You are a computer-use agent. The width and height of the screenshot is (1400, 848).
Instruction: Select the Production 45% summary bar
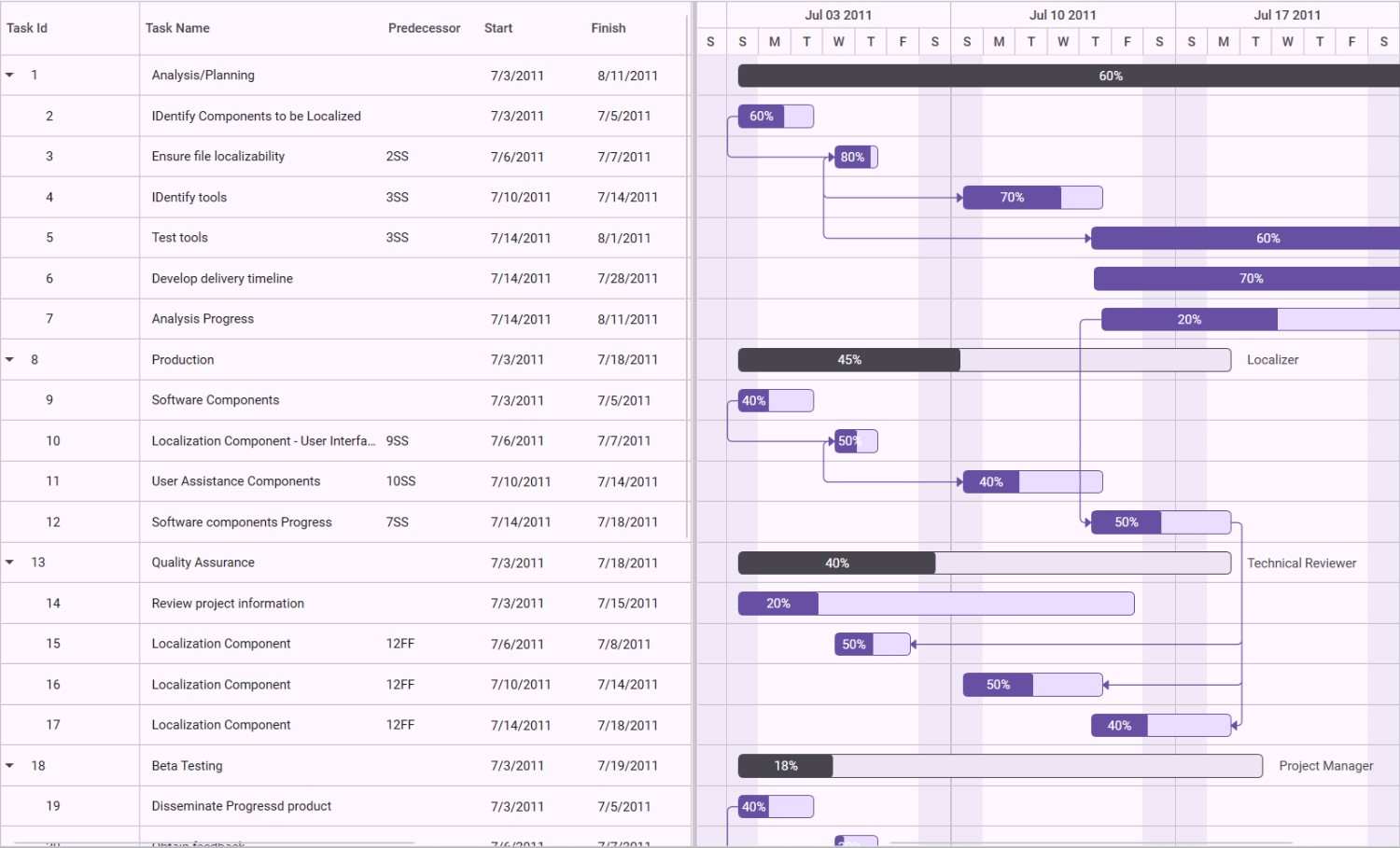click(985, 360)
